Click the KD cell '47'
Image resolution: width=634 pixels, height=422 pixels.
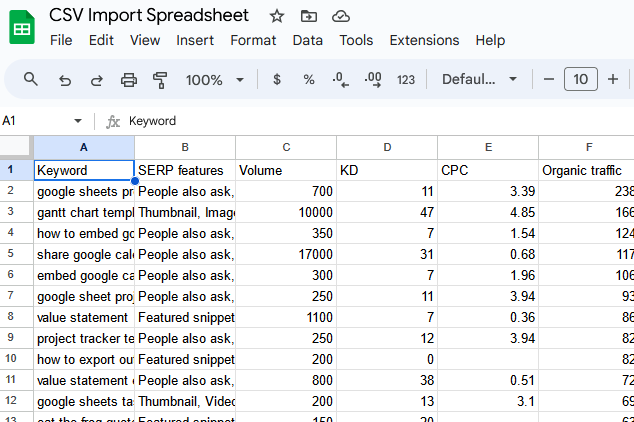tap(387, 212)
